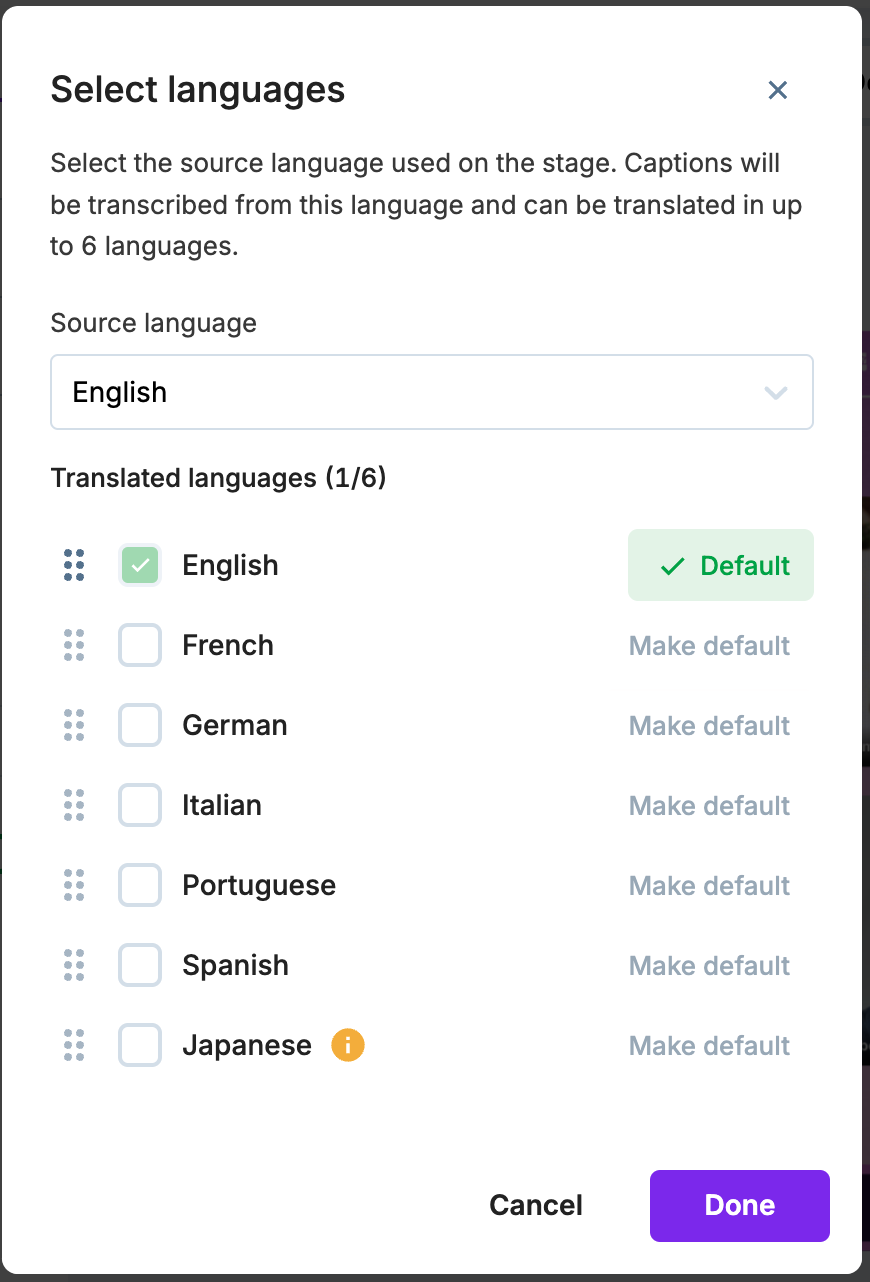Click the drag handle beside English
This screenshot has height=1282, width=870.
point(74,565)
